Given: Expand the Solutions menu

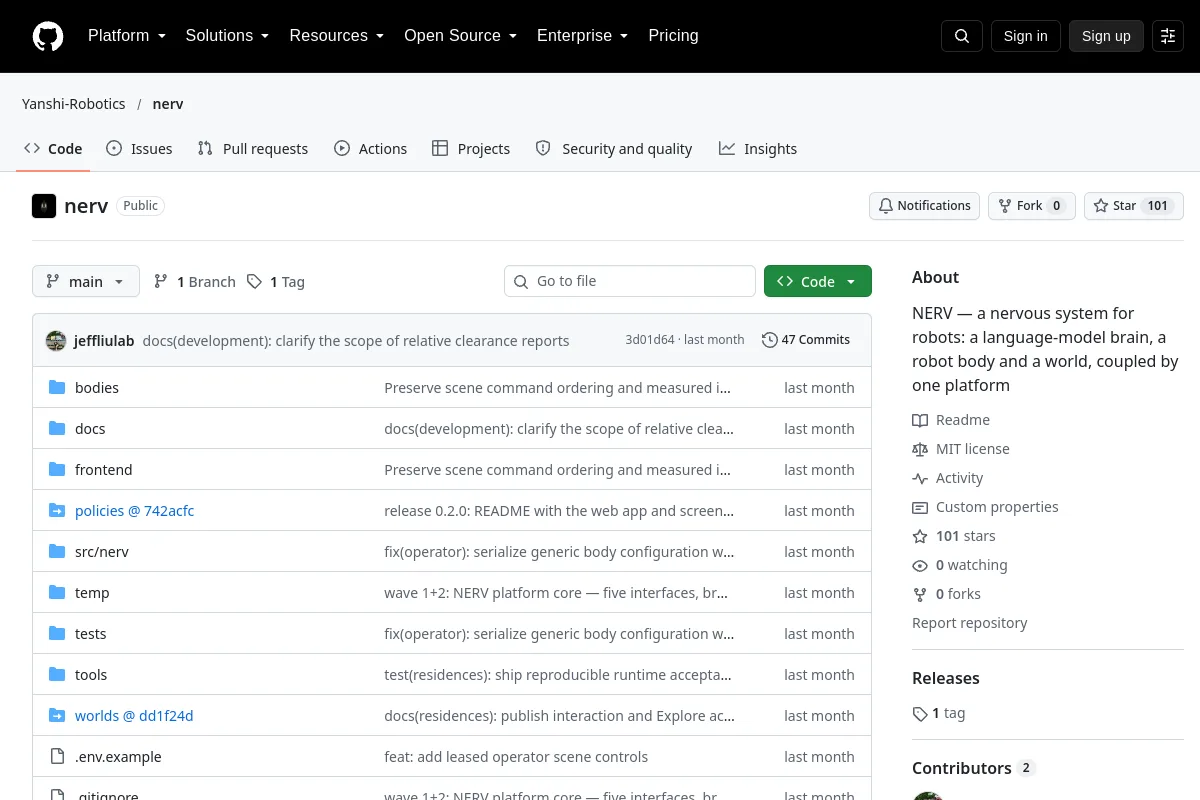Looking at the screenshot, I should (x=227, y=36).
